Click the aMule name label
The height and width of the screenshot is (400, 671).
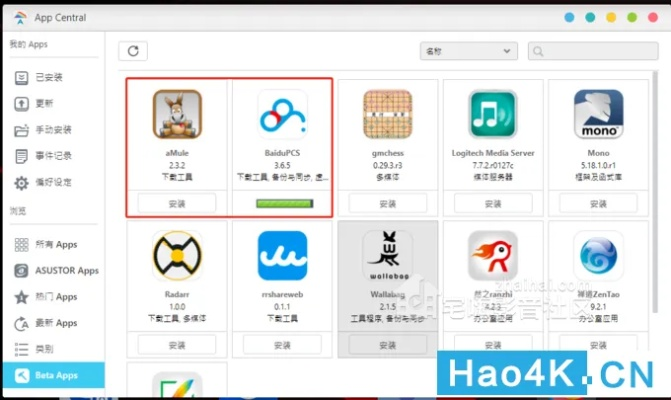[x=177, y=153]
